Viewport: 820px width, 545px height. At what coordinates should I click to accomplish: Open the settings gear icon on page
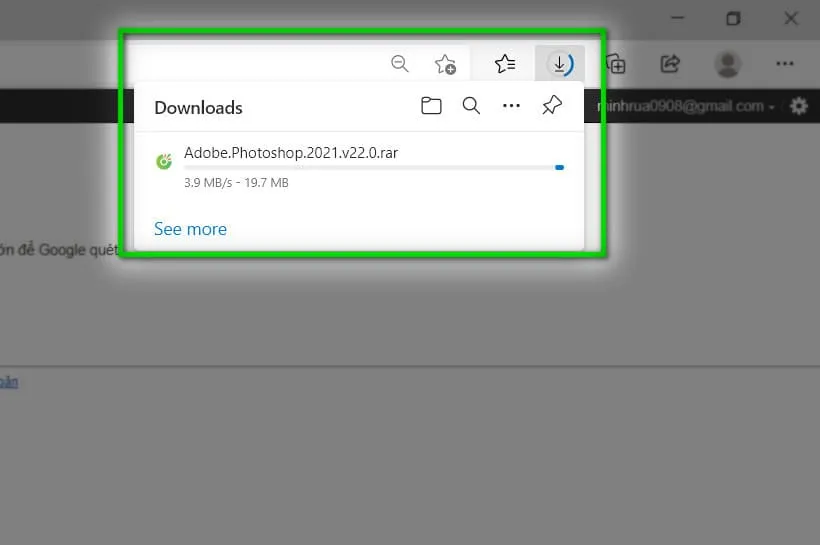(798, 106)
